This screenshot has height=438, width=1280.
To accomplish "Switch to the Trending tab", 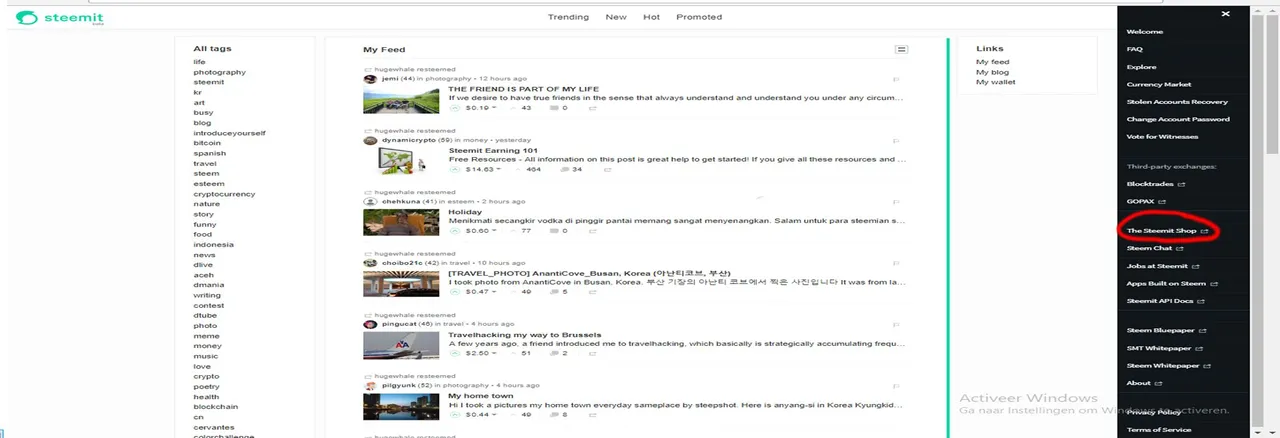I will click(x=568, y=17).
